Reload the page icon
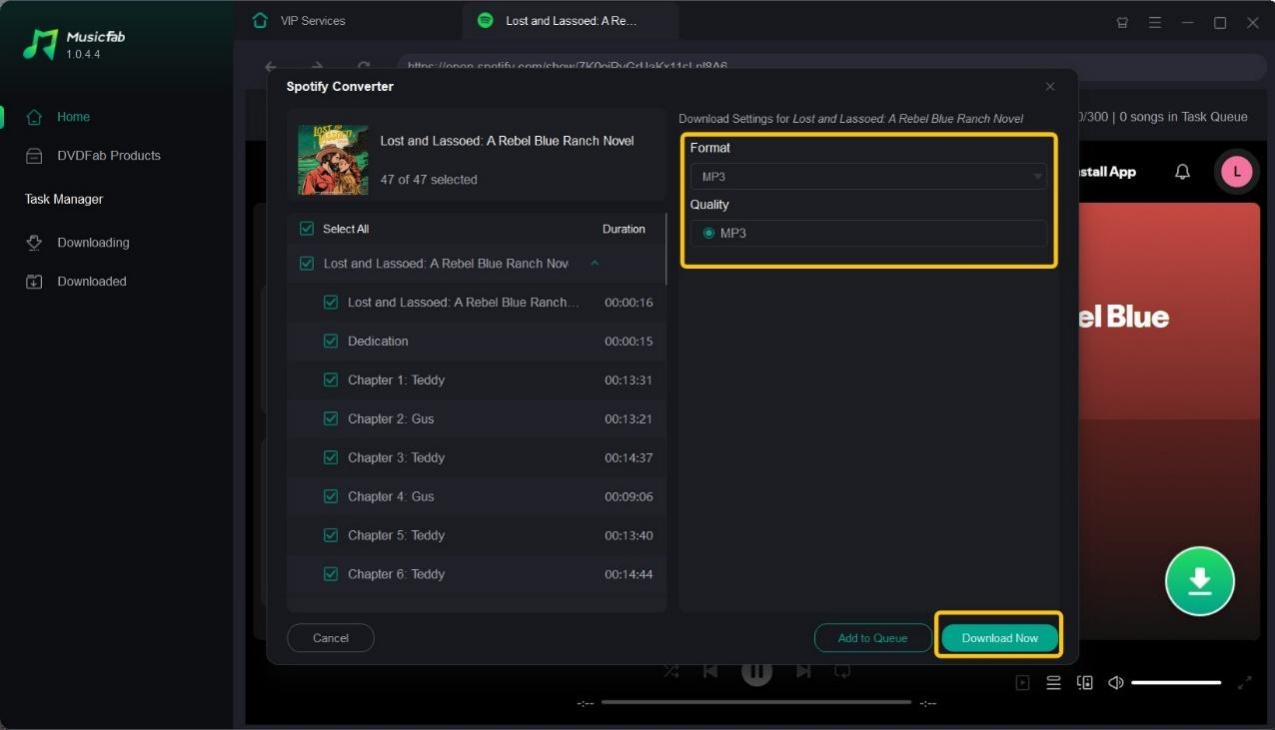Viewport: 1275px width, 730px height. coord(364,67)
